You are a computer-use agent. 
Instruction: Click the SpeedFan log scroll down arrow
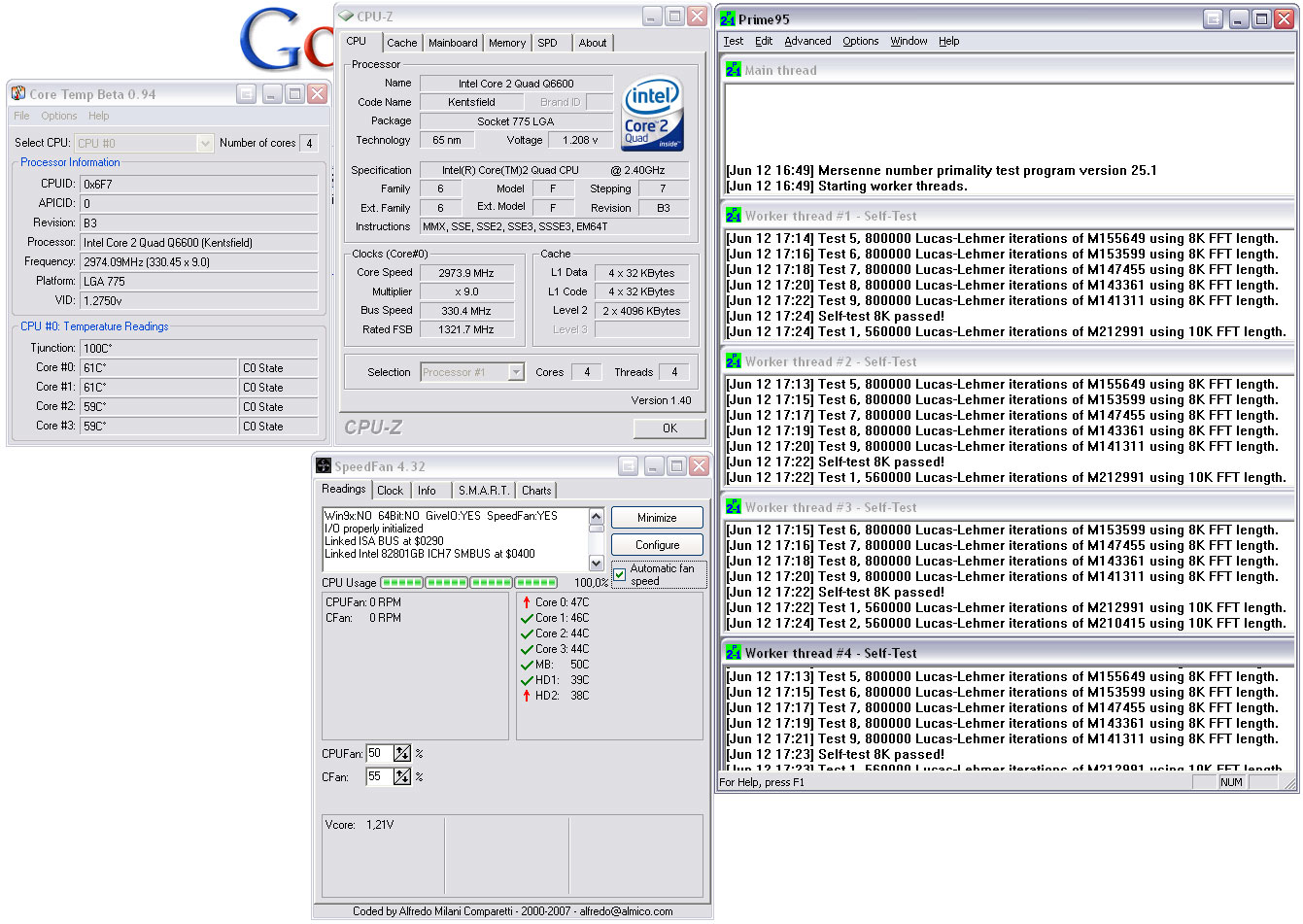point(596,564)
